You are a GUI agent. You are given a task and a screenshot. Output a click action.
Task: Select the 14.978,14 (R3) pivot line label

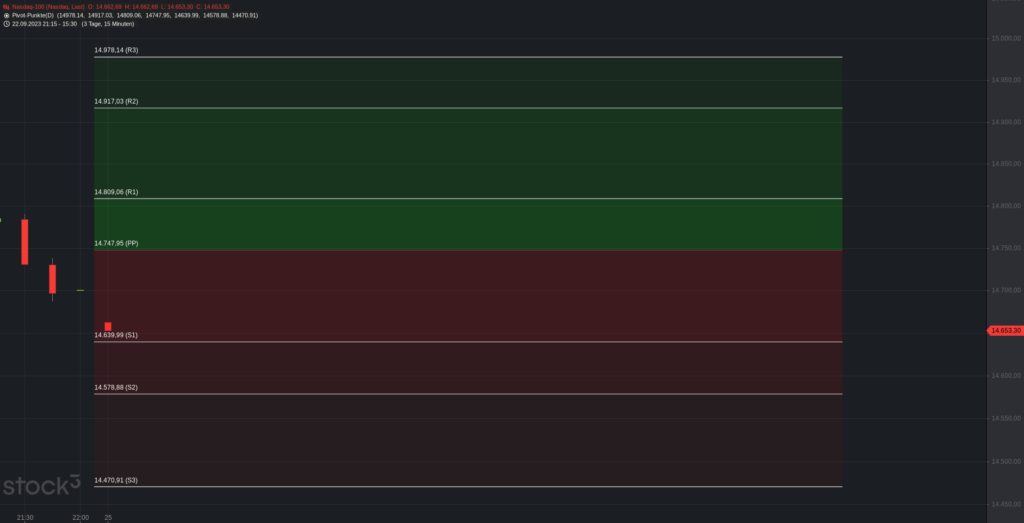[116, 50]
